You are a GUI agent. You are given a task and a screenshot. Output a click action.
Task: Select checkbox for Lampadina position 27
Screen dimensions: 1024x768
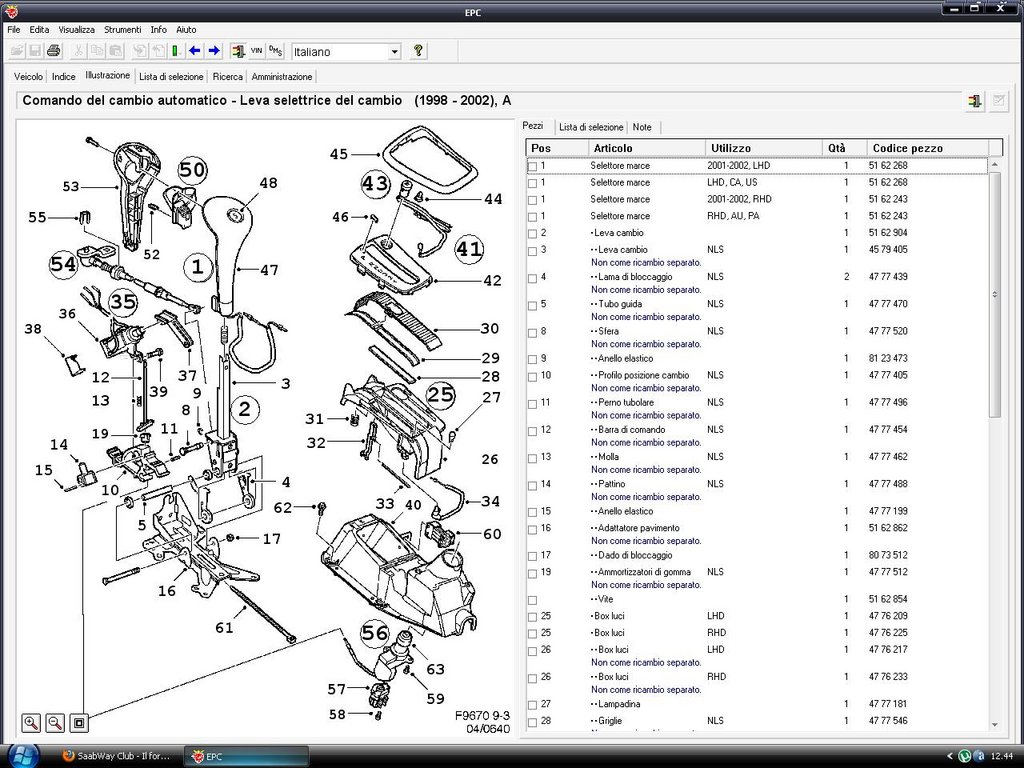point(532,705)
